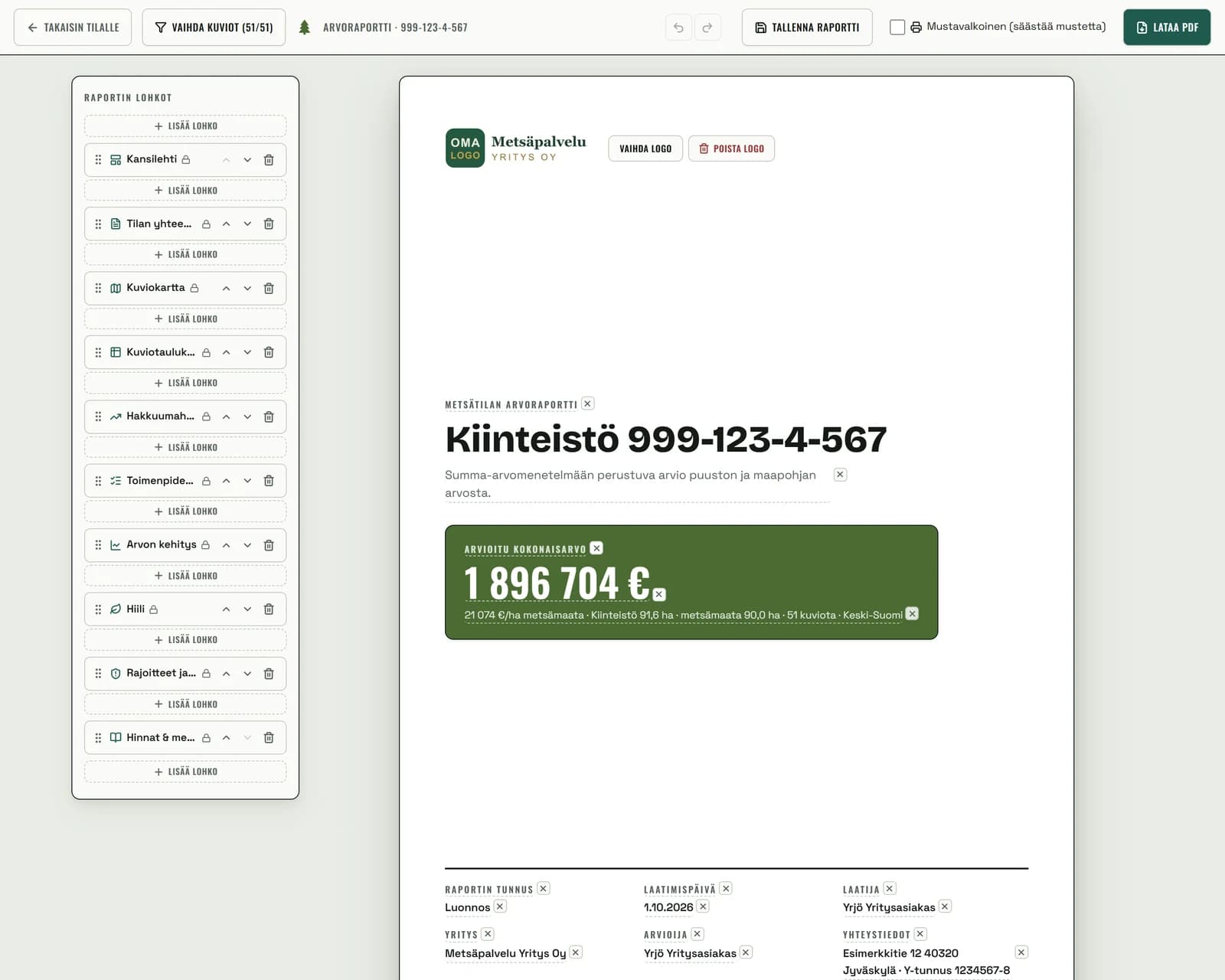Remove the Metsätilan arvoraportti label
Image resolution: width=1225 pixels, height=980 pixels.
588,403
